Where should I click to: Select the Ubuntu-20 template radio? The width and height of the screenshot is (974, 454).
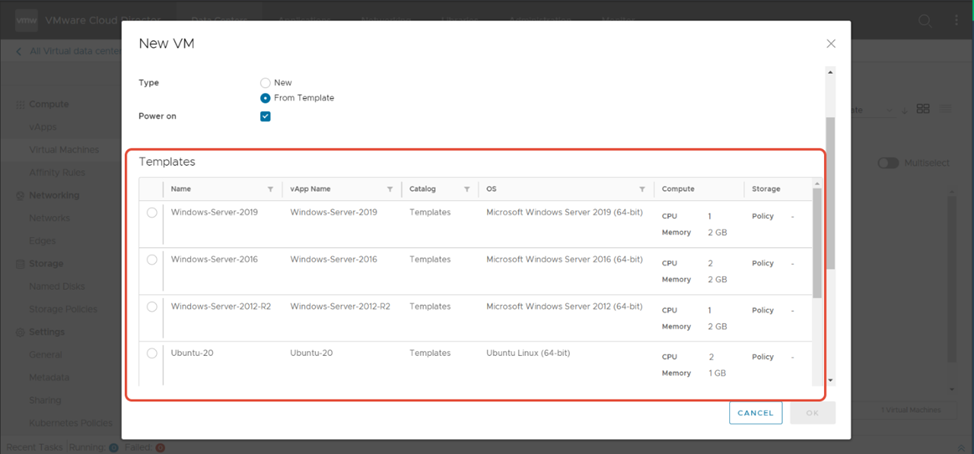tap(152, 353)
